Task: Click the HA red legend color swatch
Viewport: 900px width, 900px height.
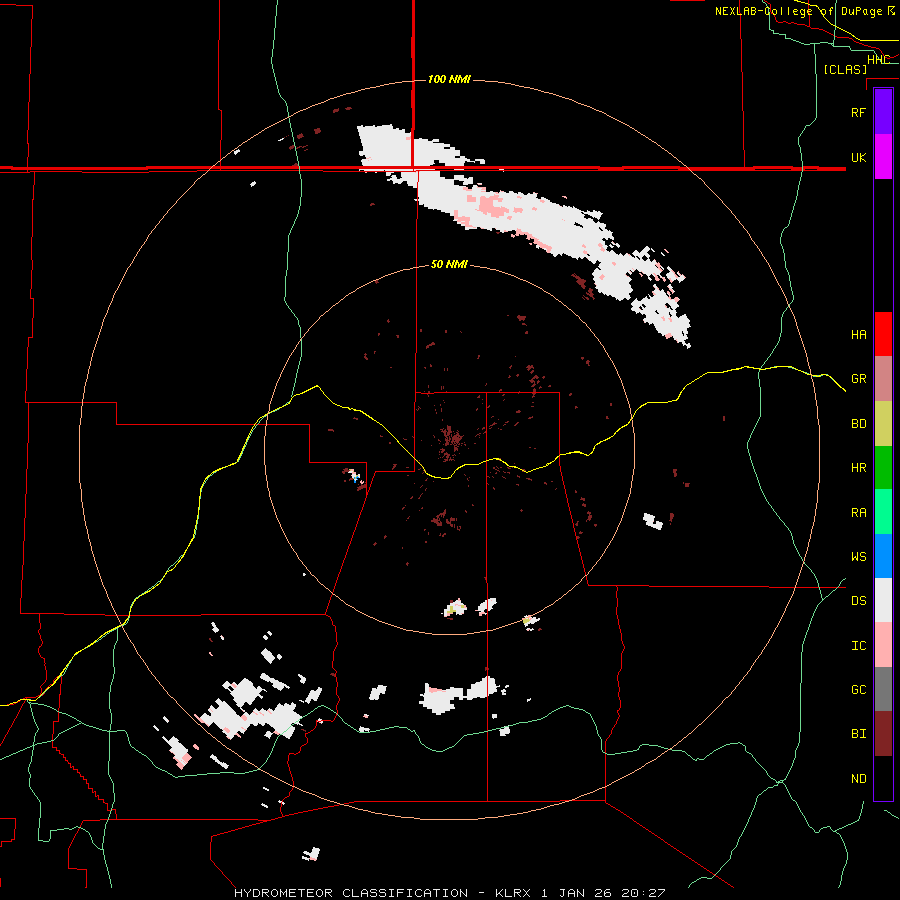Action: point(883,334)
